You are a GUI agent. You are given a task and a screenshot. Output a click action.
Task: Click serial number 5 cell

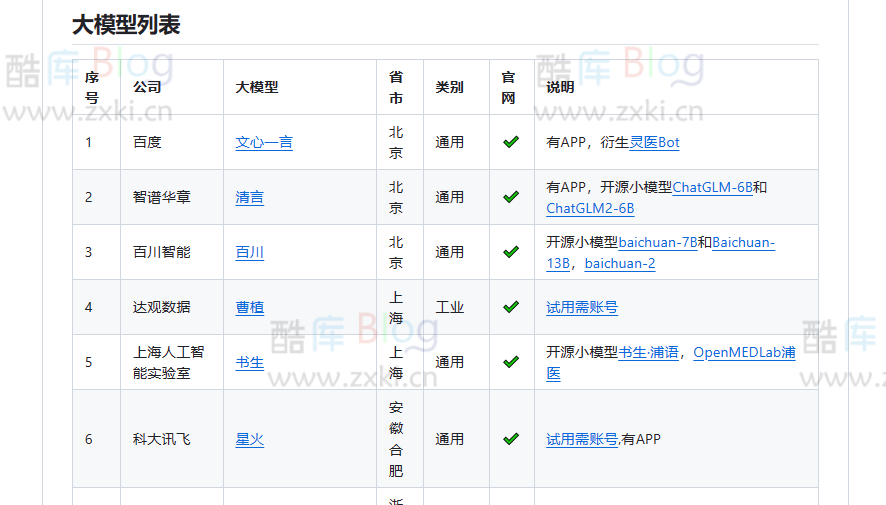[96, 362]
